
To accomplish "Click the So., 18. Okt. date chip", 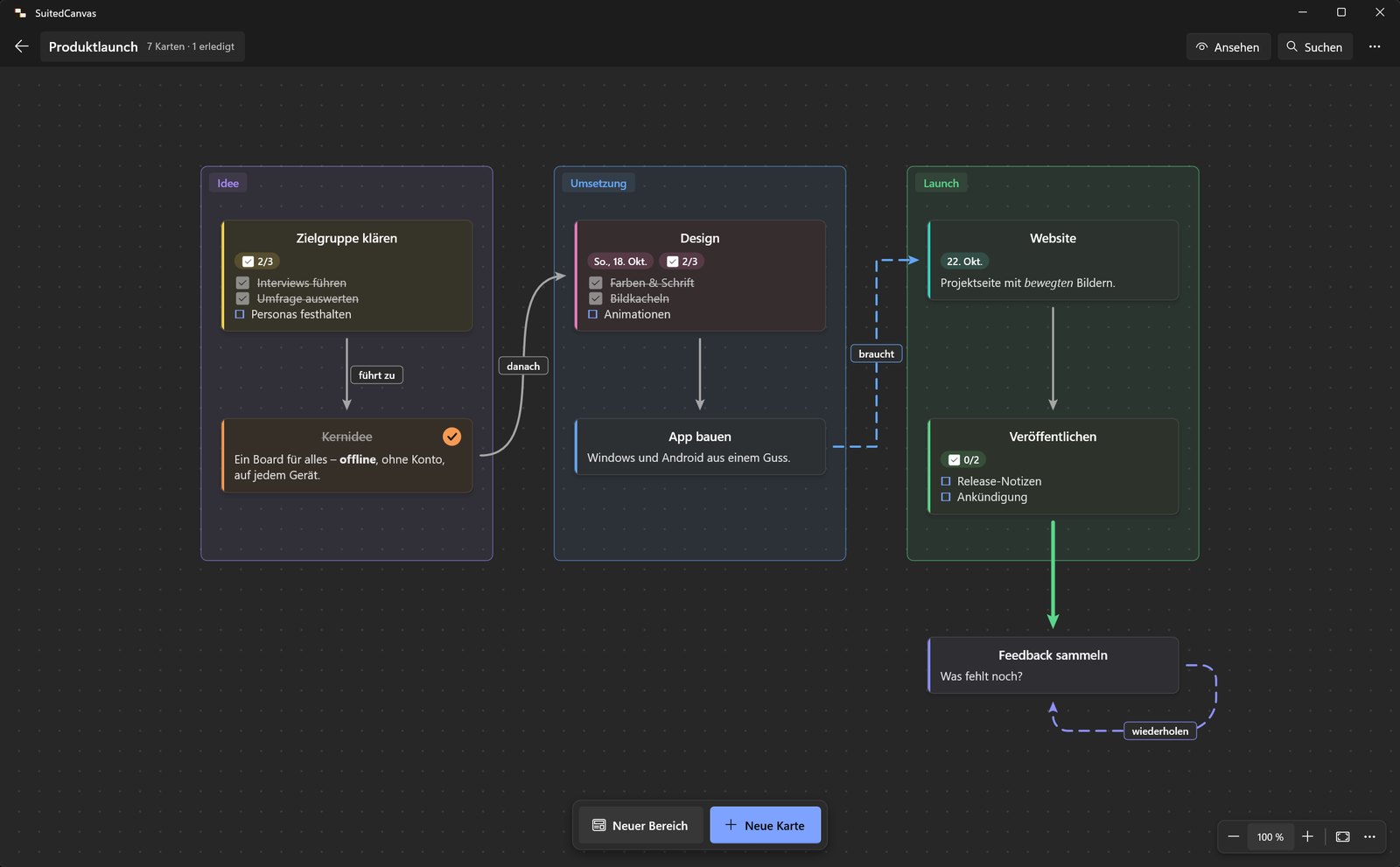I will pos(620,261).
